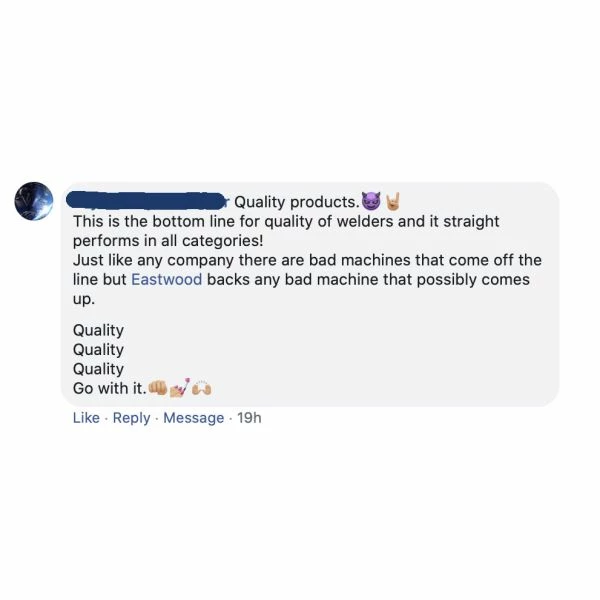The width and height of the screenshot is (600, 600).
Task: Open the redacted commenter name link
Action: tap(151, 201)
